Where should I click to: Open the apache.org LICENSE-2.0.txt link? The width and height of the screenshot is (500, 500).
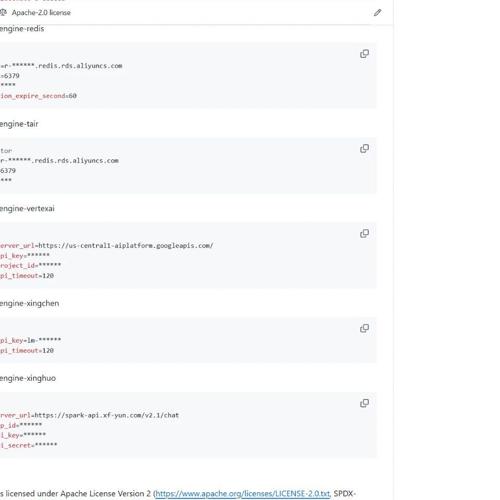click(243, 494)
